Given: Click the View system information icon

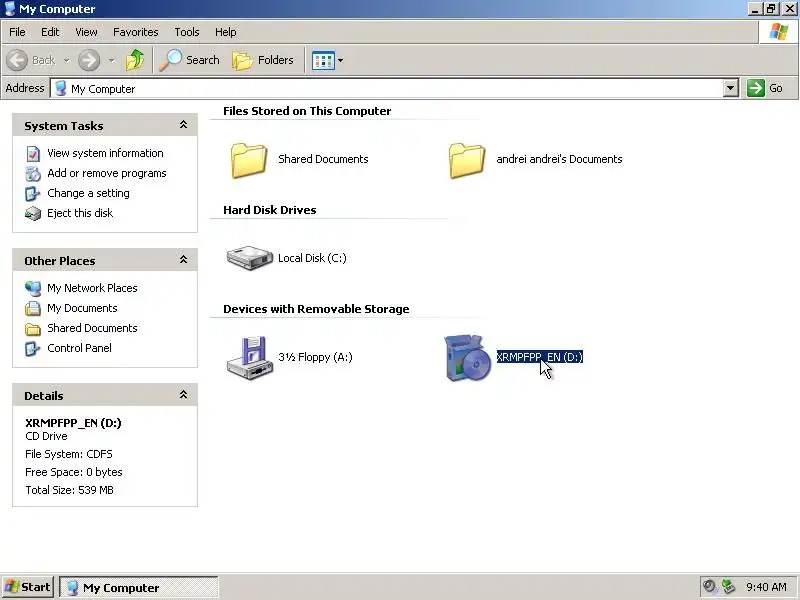Looking at the screenshot, I should [33, 154].
